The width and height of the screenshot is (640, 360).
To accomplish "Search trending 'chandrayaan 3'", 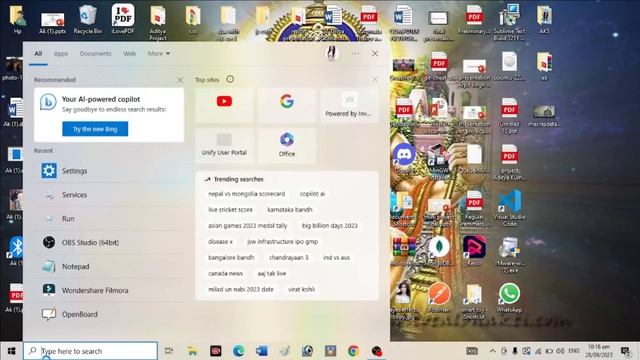I will pos(289,258).
